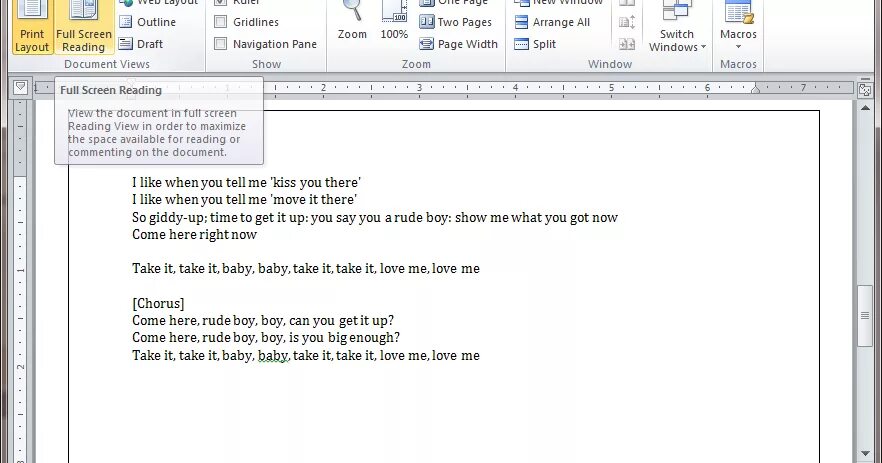The width and height of the screenshot is (882, 463).
Task: Click the right indent marker on ruler
Action: 756,88
